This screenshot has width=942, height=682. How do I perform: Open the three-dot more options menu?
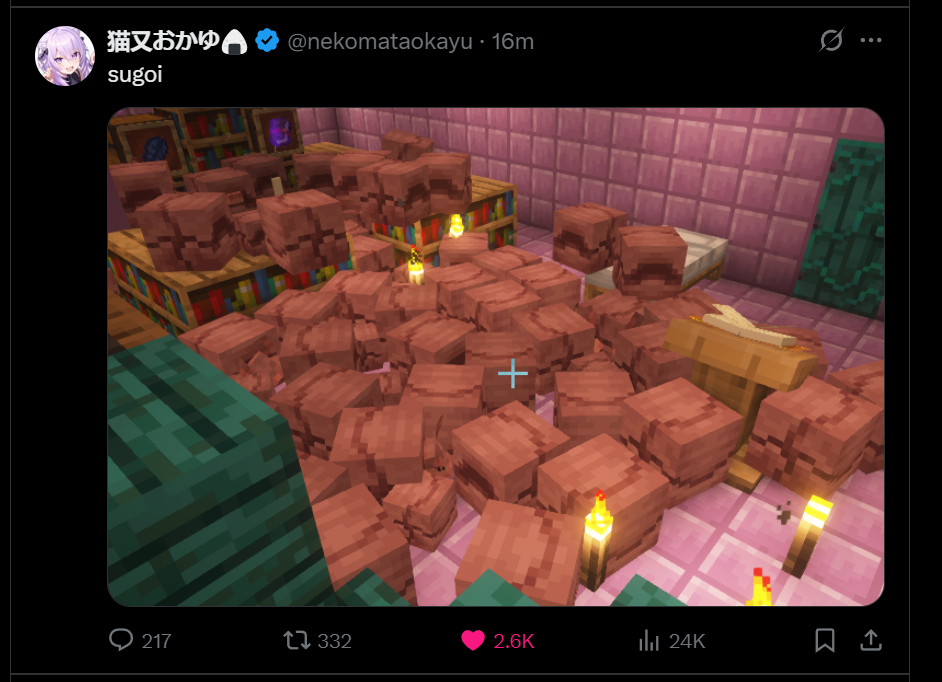click(x=871, y=40)
